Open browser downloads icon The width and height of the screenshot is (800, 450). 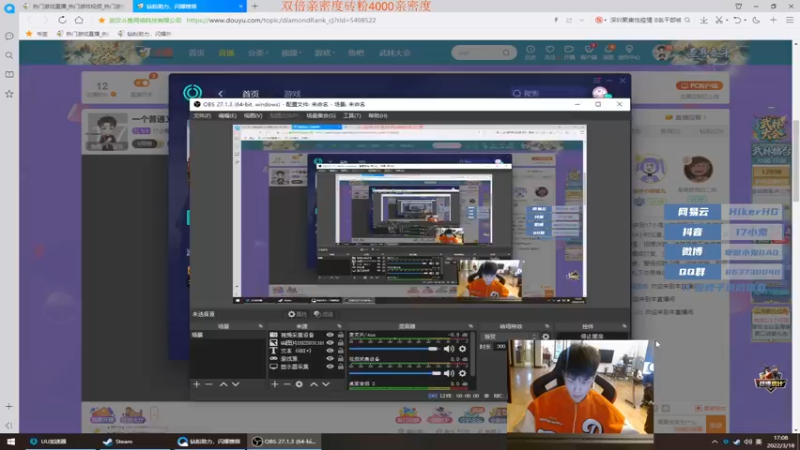pos(704,20)
